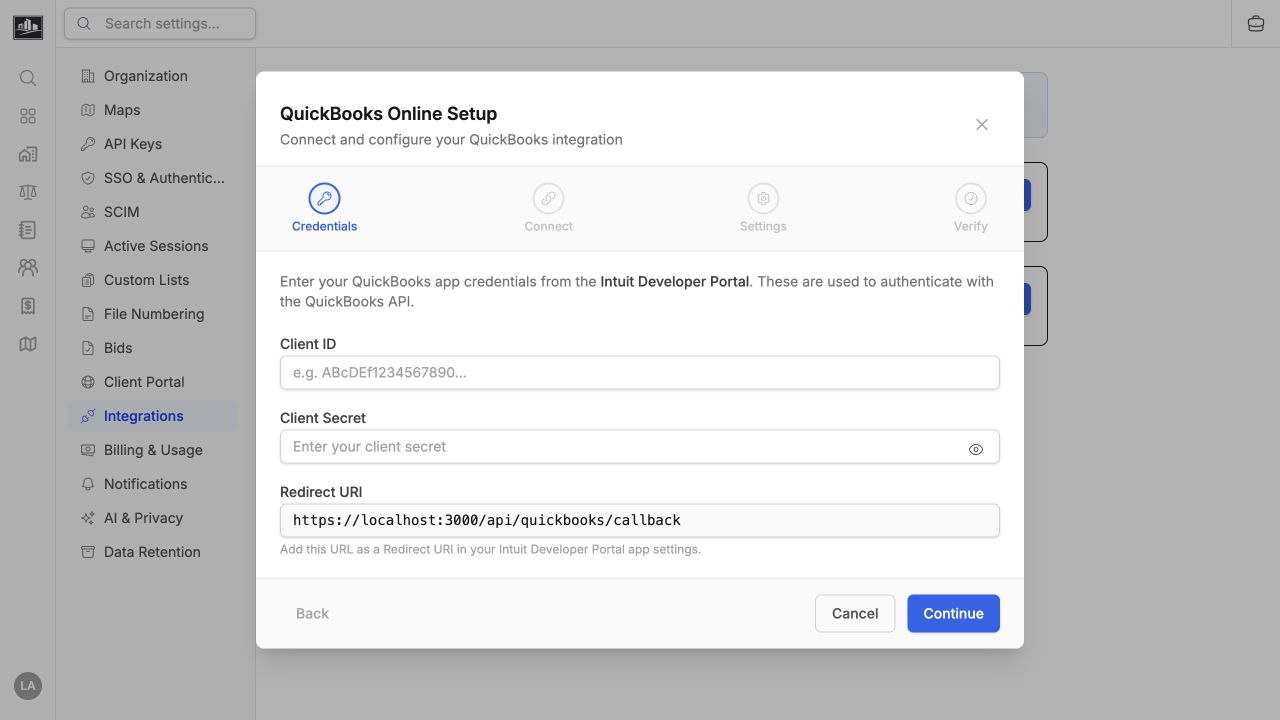Open the properties building icon in left rail

28,154
